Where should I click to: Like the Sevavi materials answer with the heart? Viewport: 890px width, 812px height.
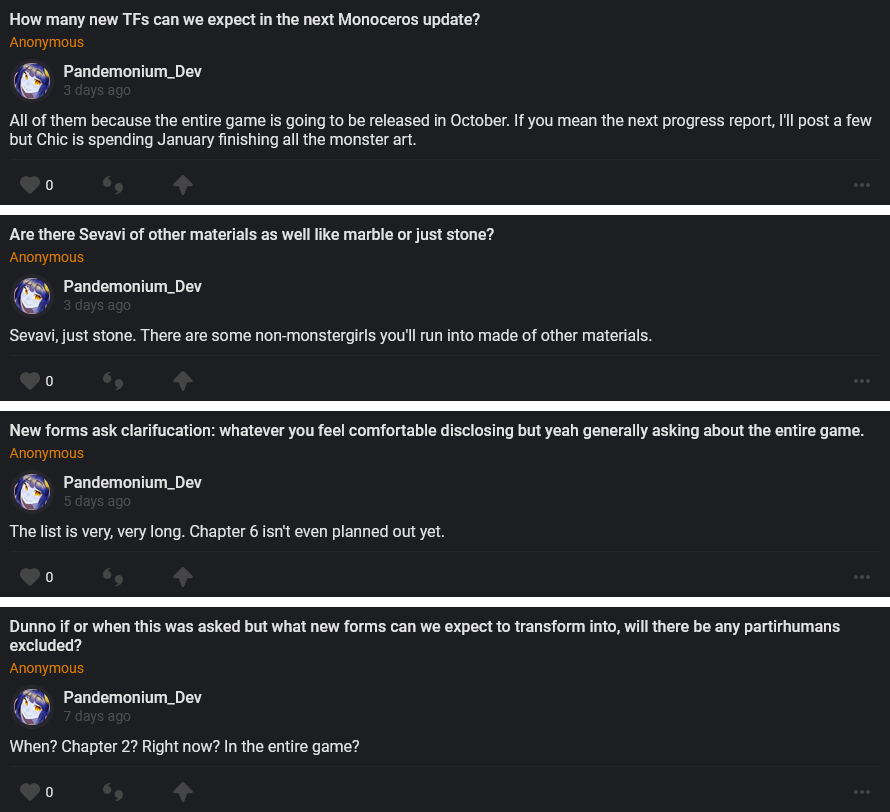tap(30, 381)
